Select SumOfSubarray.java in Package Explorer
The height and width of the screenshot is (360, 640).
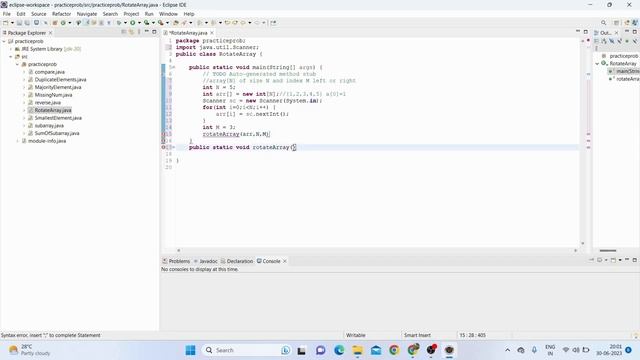[57, 133]
